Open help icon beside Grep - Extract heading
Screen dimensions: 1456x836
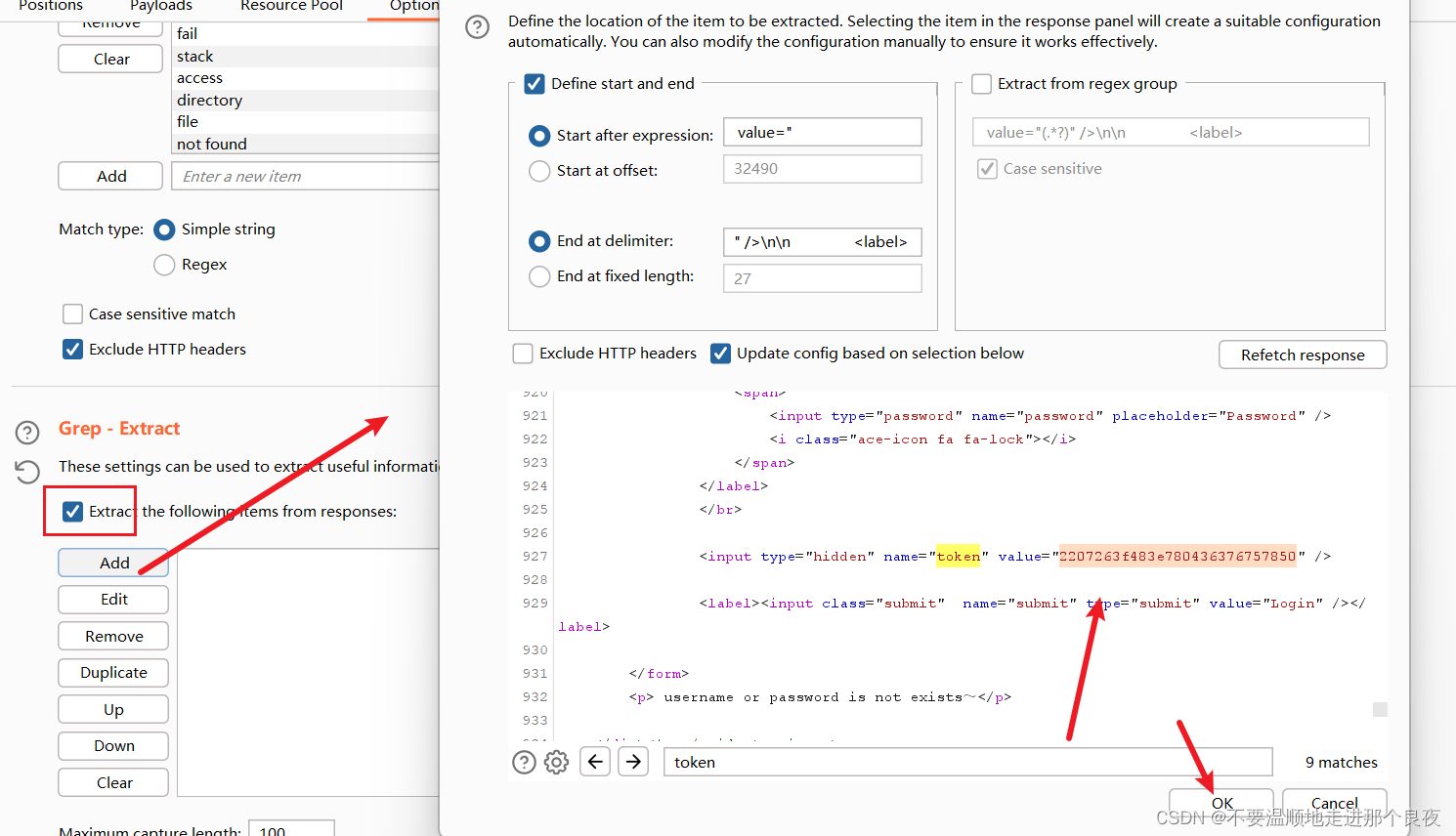click(x=27, y=432)
